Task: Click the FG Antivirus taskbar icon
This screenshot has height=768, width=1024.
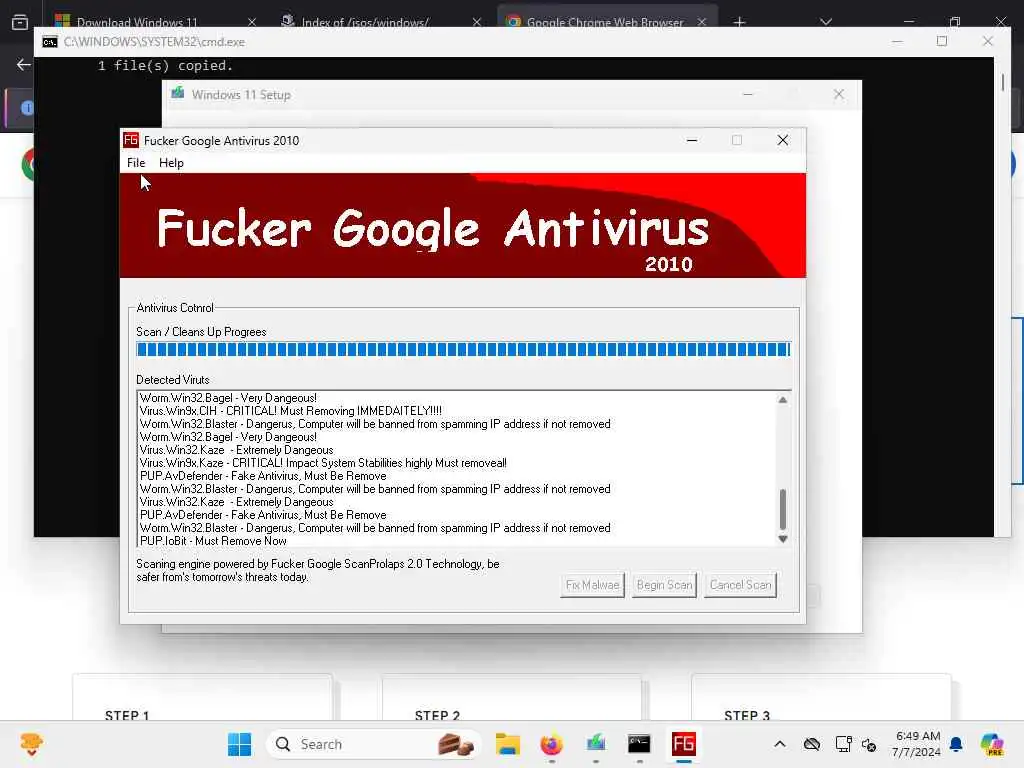Action: click(x=684, y=744)
